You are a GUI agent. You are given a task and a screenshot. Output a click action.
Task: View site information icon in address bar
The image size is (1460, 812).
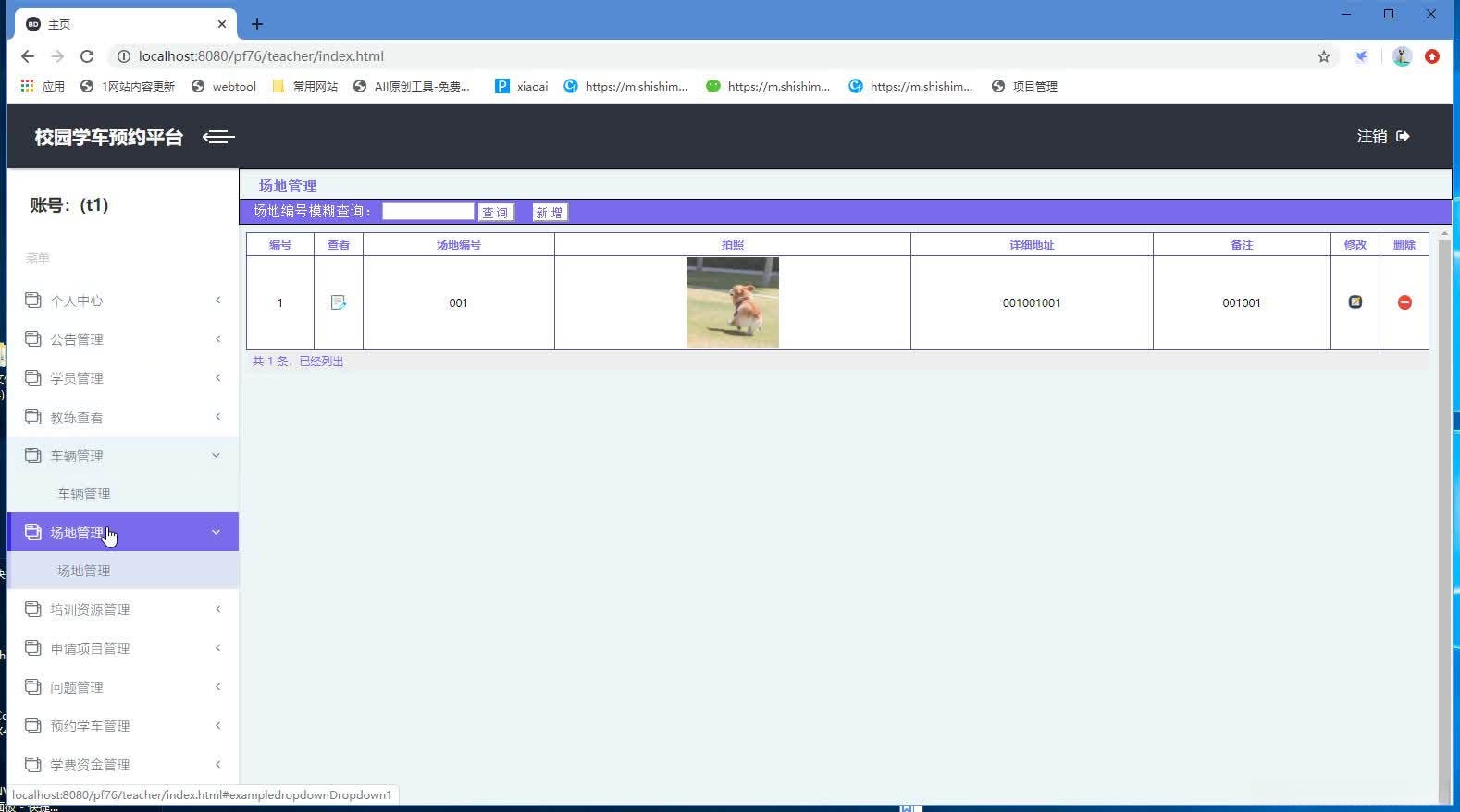pos(123,56)
